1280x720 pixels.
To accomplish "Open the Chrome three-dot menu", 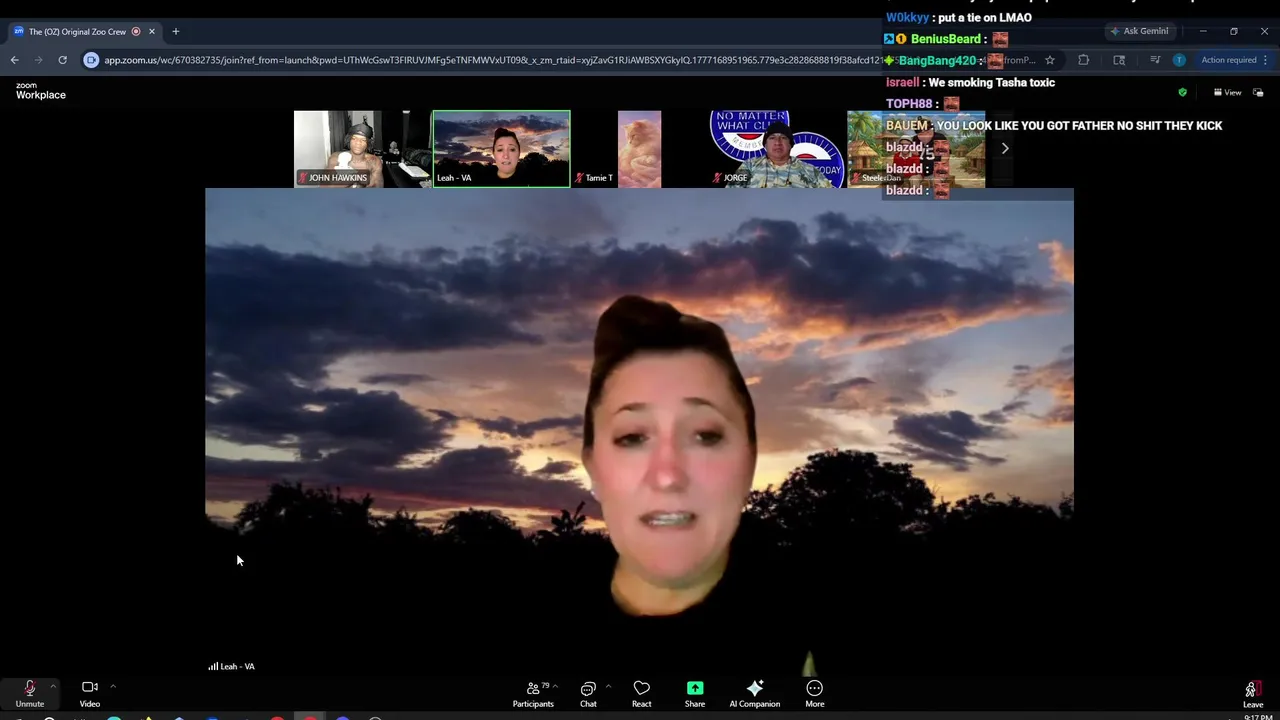I will pyautogui.click(x=1265, y=60).
